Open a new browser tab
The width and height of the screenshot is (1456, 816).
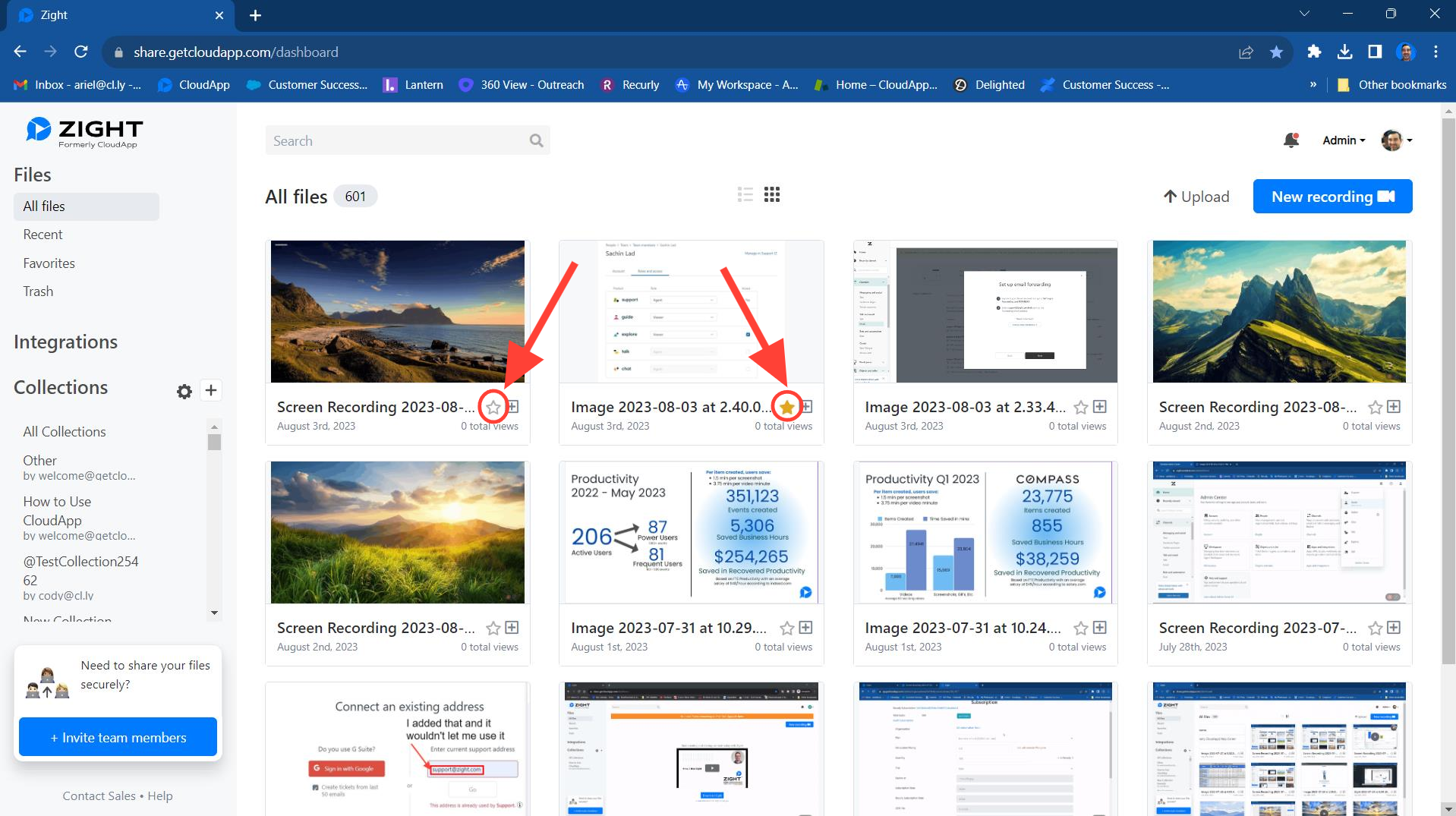[x=255, y=15]
